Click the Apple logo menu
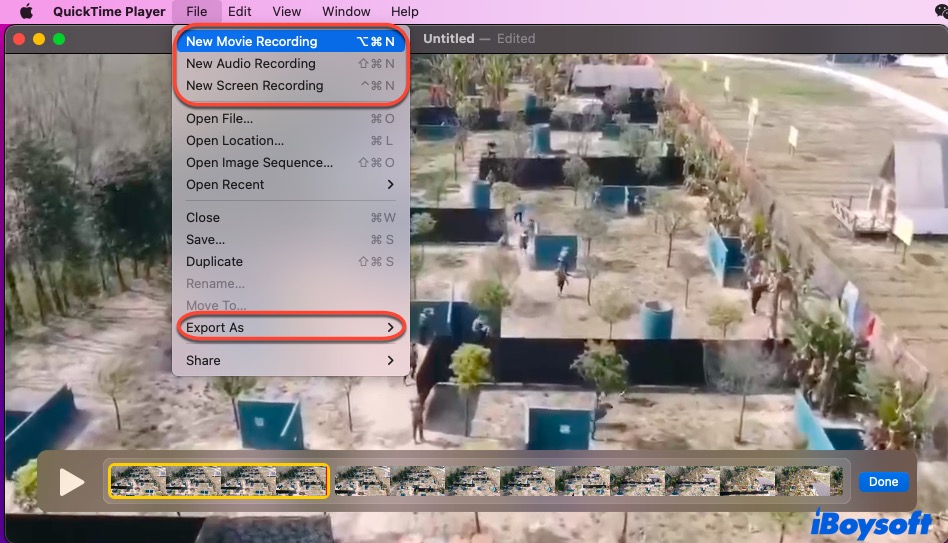 pyautogui.click(x=26, y=11)
